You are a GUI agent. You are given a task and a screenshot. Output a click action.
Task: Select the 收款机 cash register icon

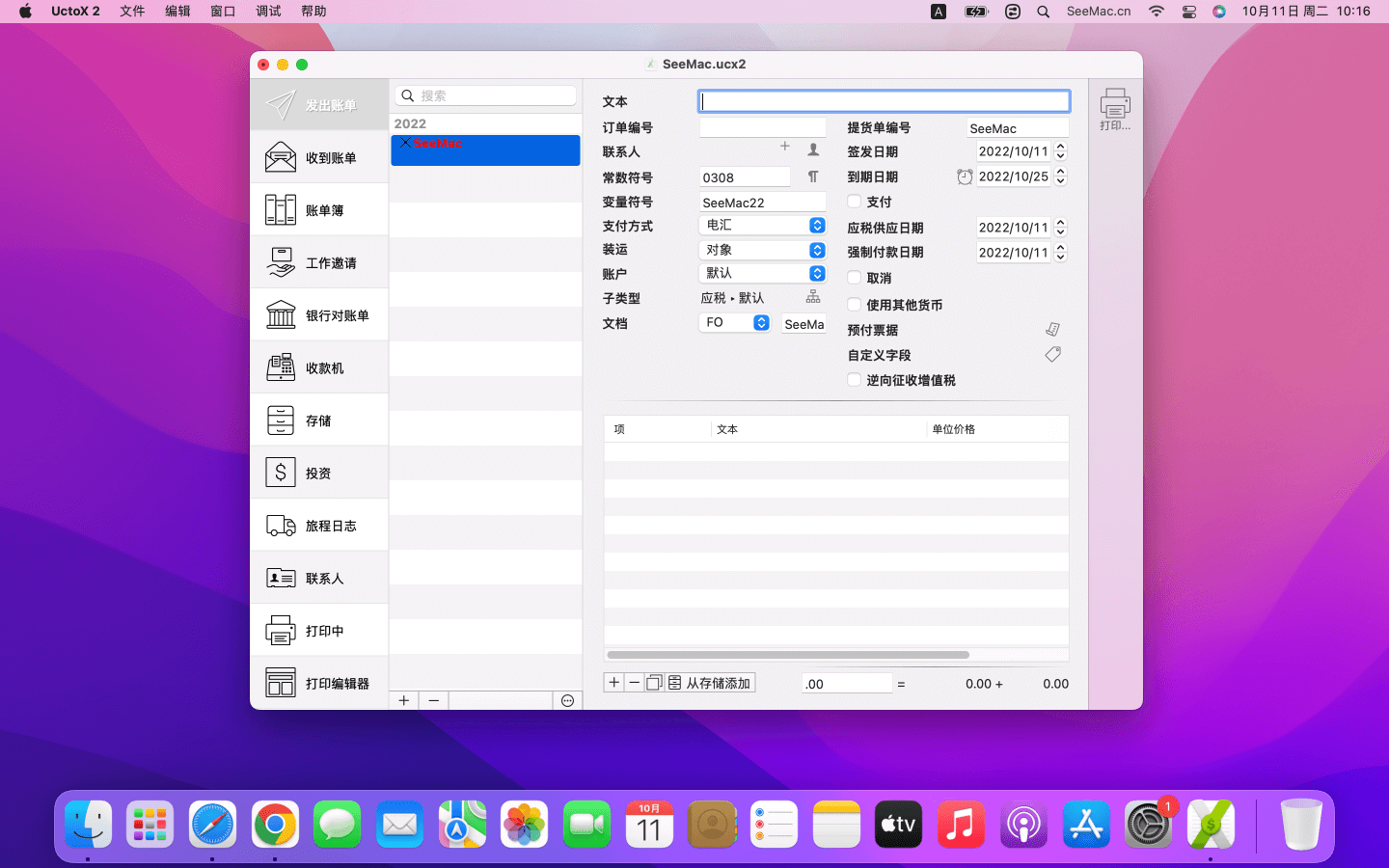click(281, 367)
